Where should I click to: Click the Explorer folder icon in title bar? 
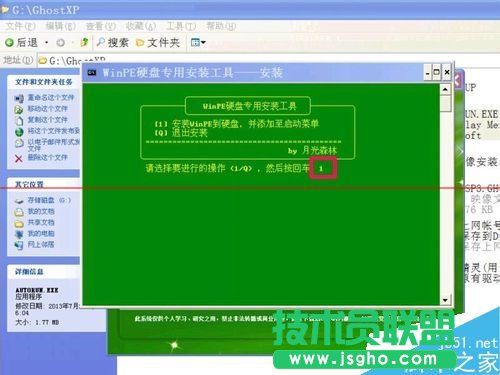coord(5,10)
